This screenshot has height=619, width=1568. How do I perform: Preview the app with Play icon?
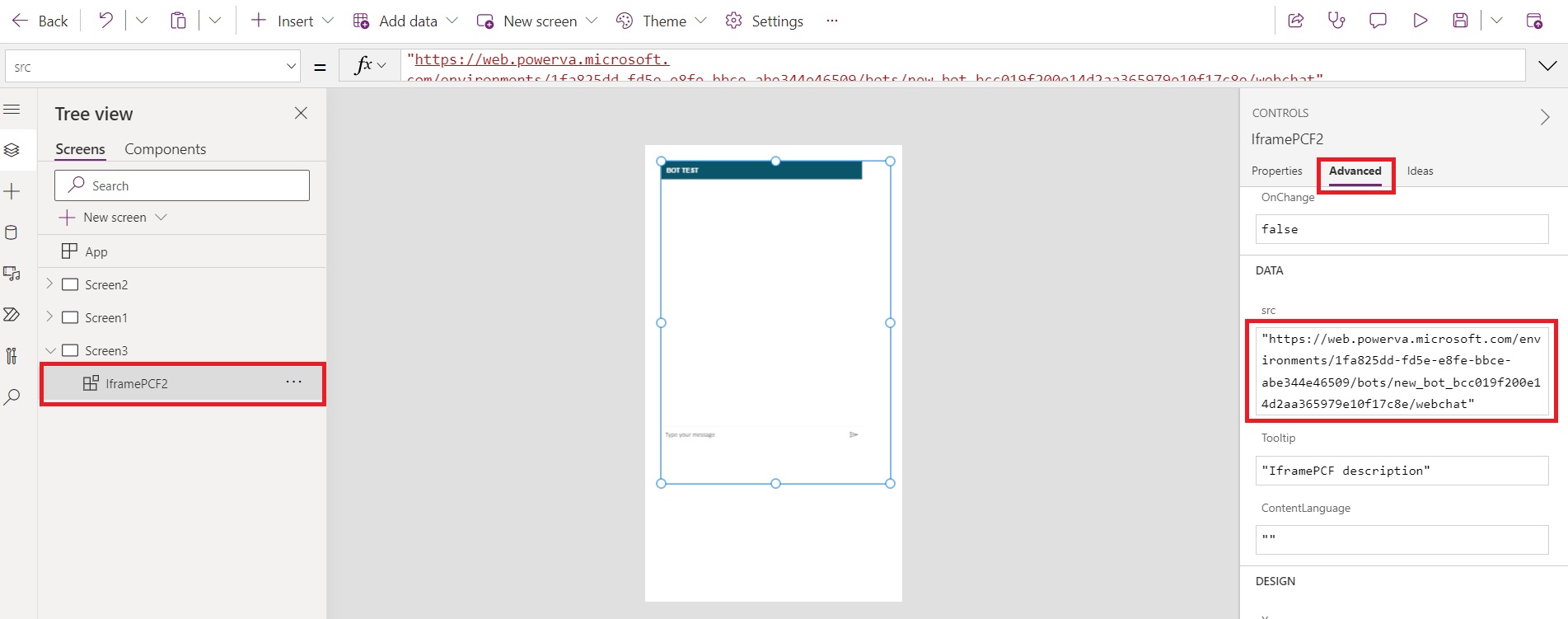point(1420,21)
